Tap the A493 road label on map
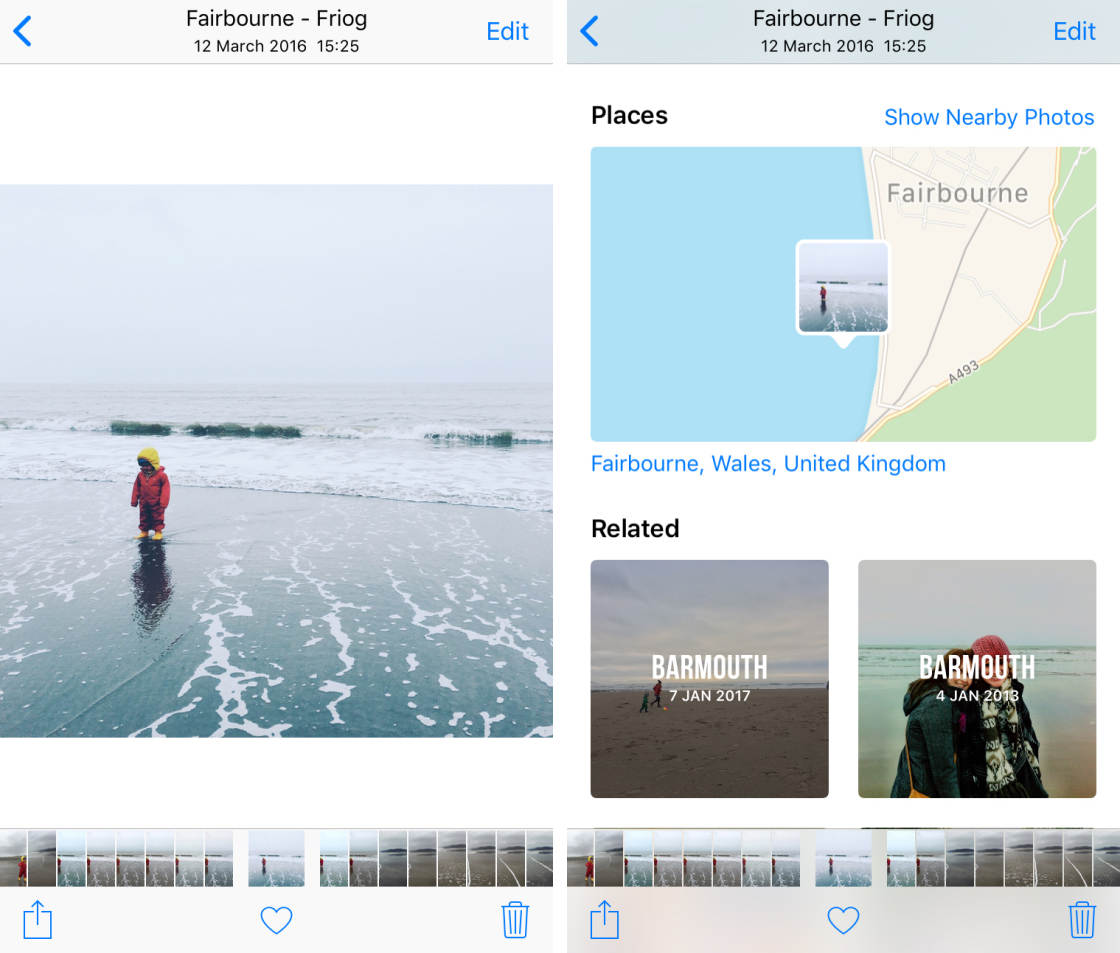This screenshot has width=1120, height=953. tap(963, 372)
